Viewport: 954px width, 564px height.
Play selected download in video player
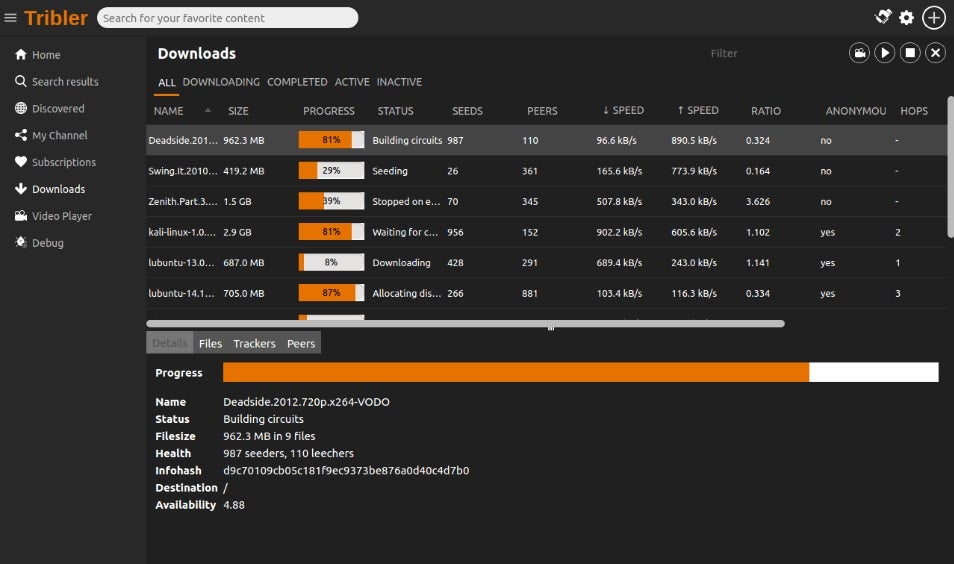point(859,53)
